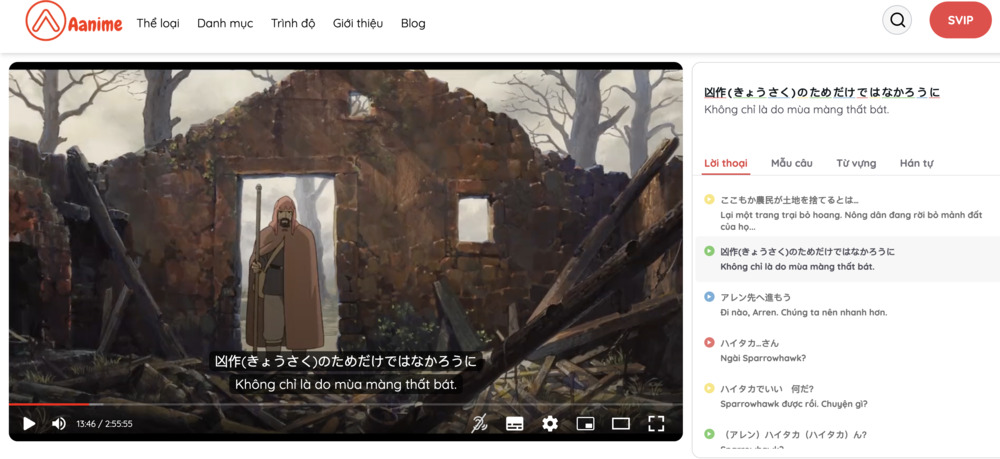Switch to the 'Hán tự' tab
The width and height of the screenshot is (1000, 459).
point(916,163)
